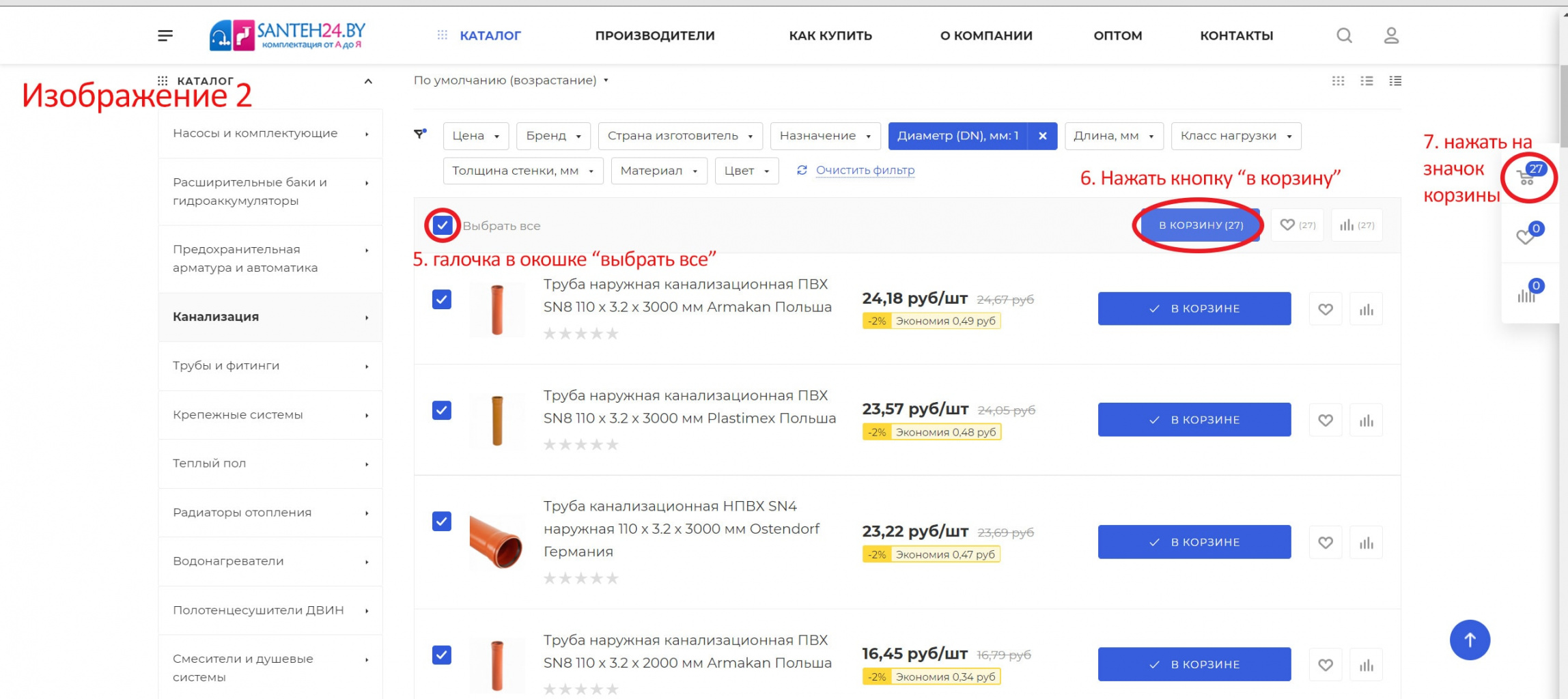Add Plastimex pipe to favorites heart
This screenshot has height=699, width=1568.
coord(1325,420)
